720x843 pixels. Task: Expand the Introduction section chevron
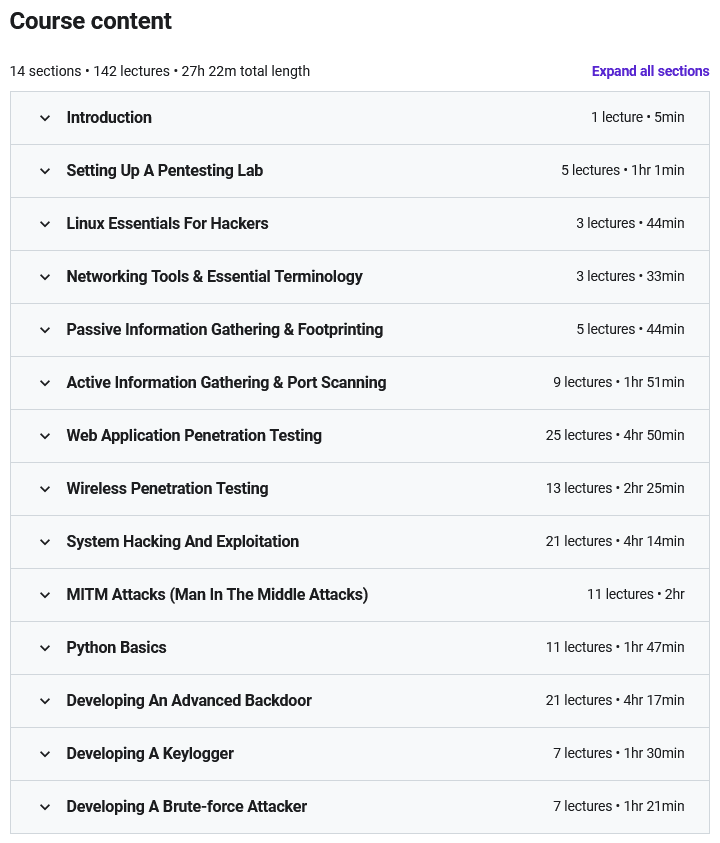(45, 118)
